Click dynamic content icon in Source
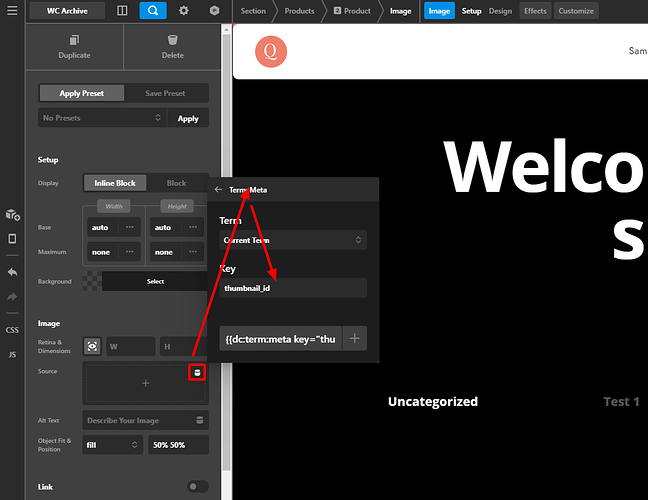 click(197, 373)
